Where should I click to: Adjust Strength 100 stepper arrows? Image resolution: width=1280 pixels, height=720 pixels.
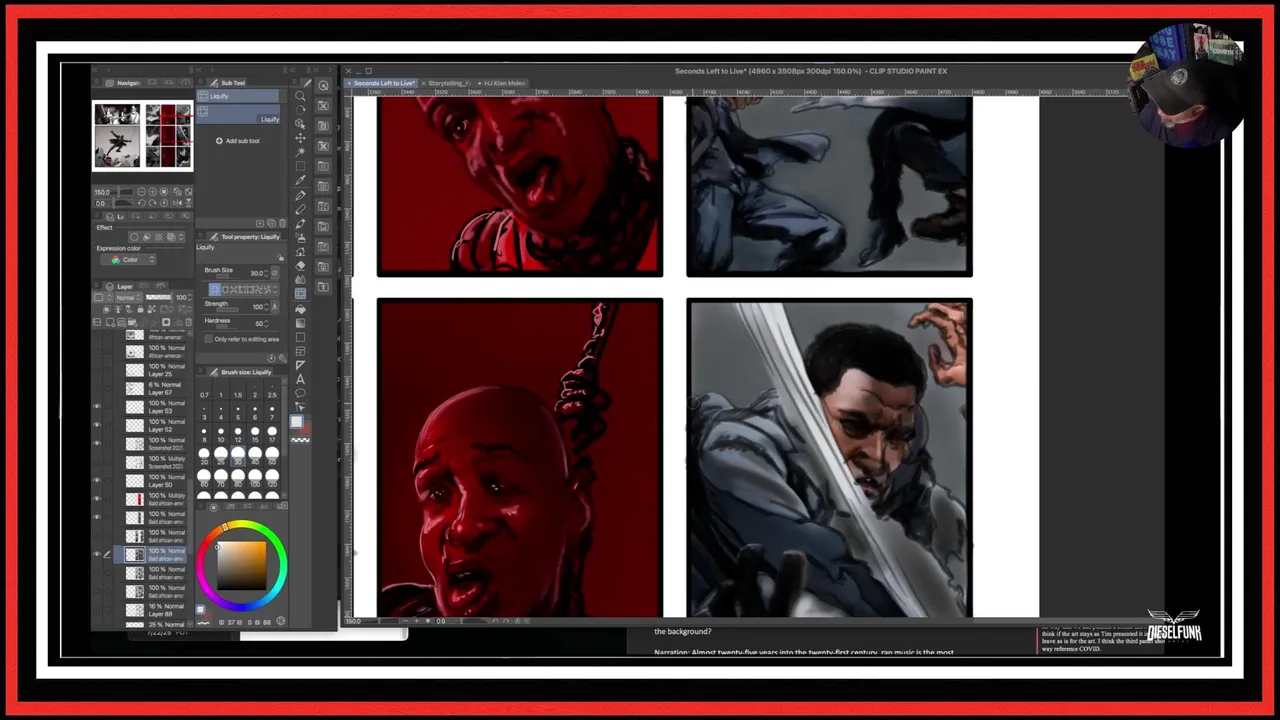[x=266, y=306]
